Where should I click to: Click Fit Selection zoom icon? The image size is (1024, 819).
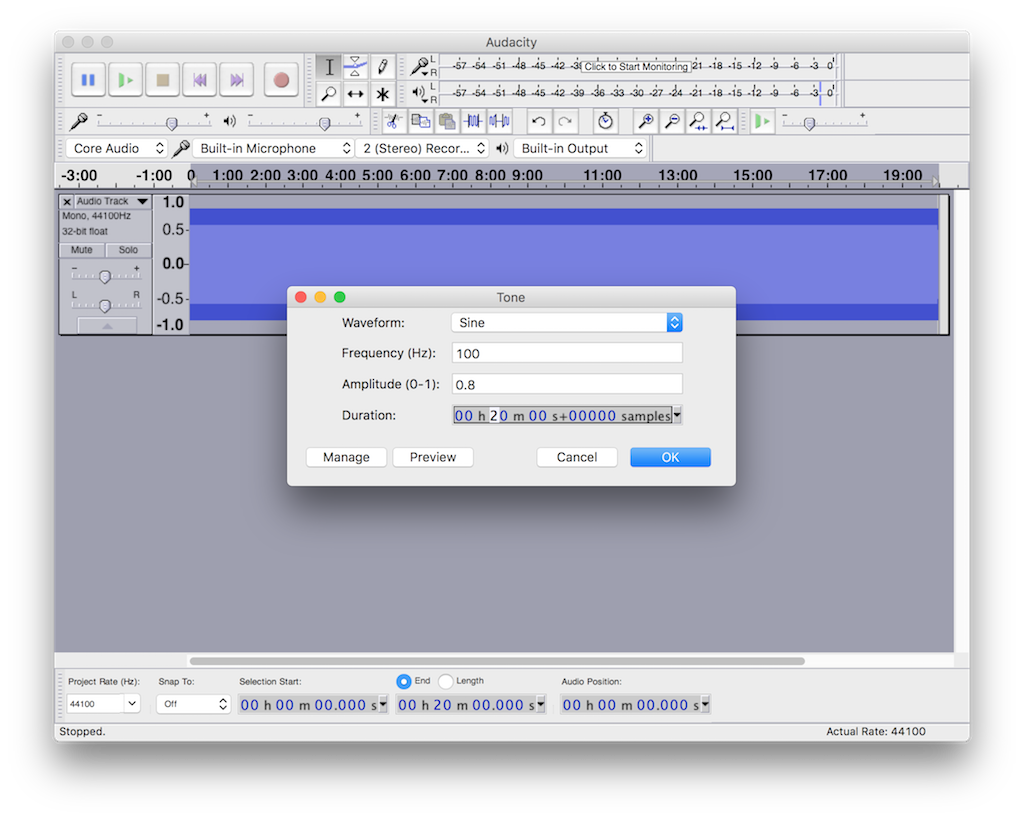coord(698,121)
